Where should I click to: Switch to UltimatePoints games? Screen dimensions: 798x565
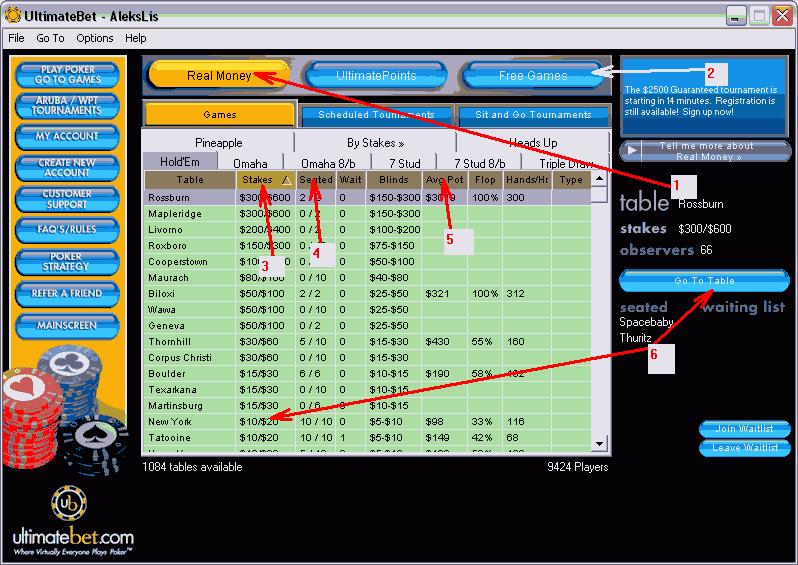point(376,76)
